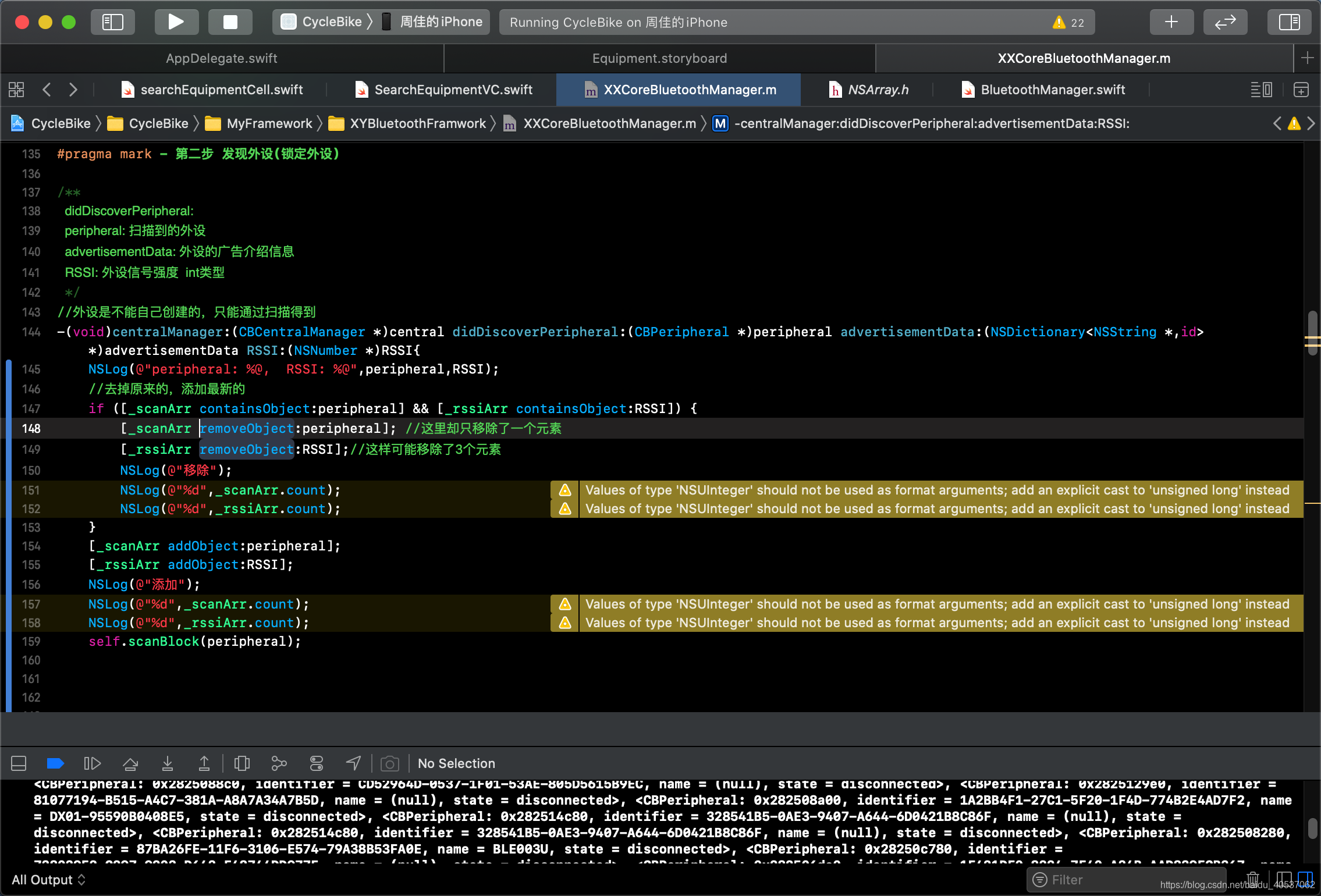This screenshot has width=1321, height=896.
Task: Click the warning icon on line 157
Action: coord(564,604)
